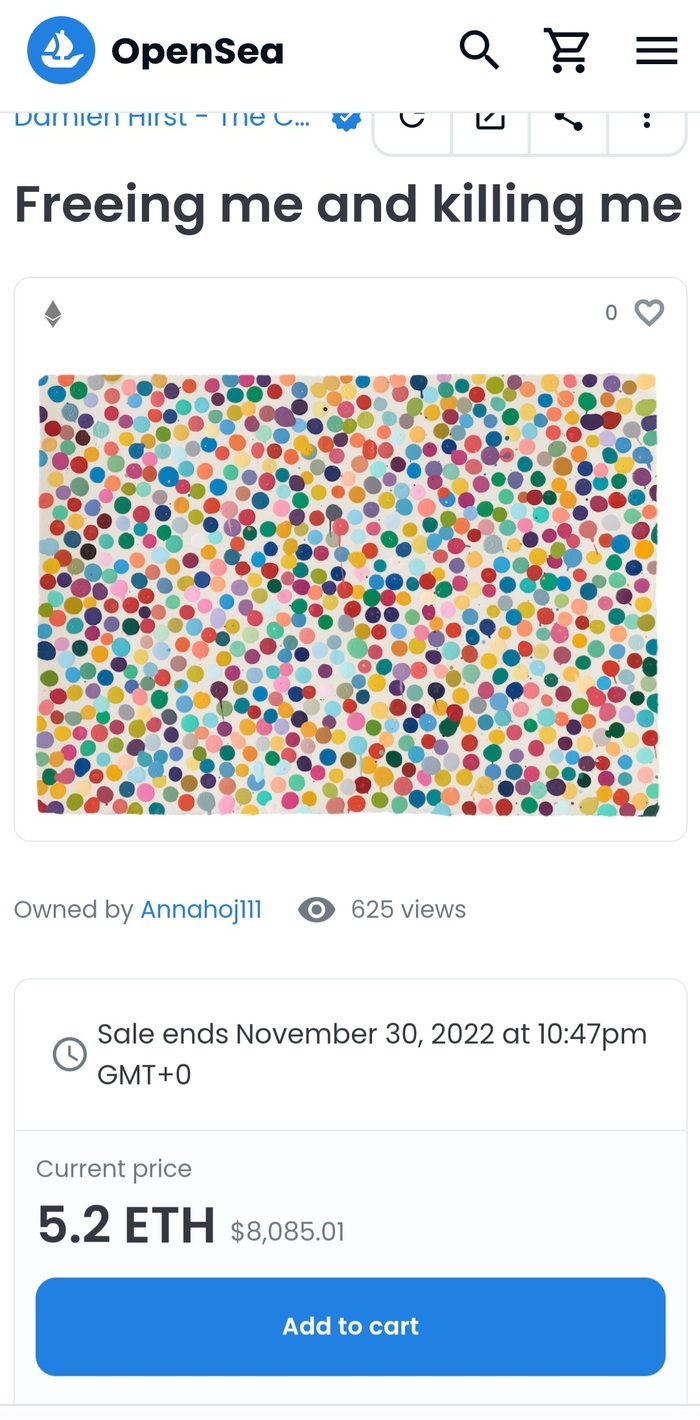Click the 5.2 ETH current price
Image resolution: width=700 pixels, height=1420 pixels.
[x=126, y=1226]
